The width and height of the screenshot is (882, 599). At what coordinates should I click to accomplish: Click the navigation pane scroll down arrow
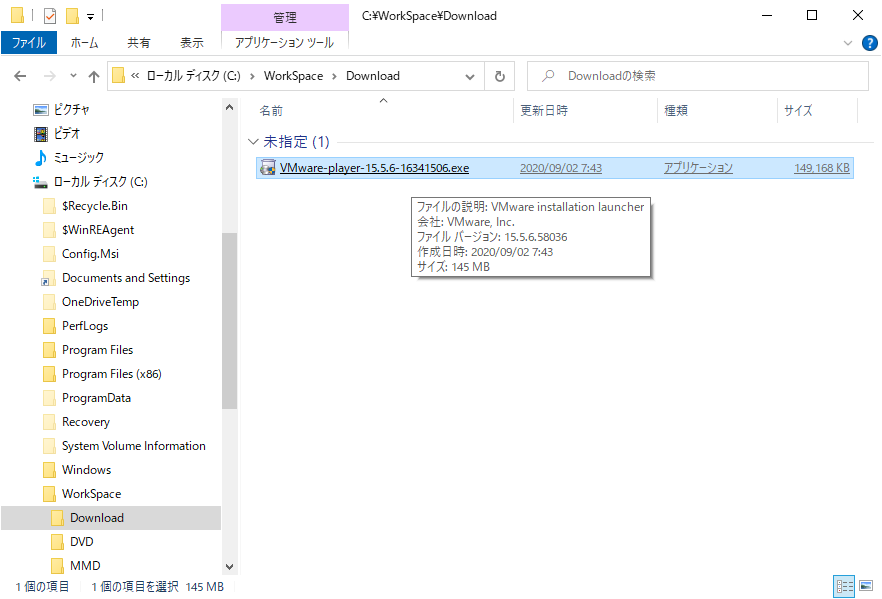click(x=230, y=567)
